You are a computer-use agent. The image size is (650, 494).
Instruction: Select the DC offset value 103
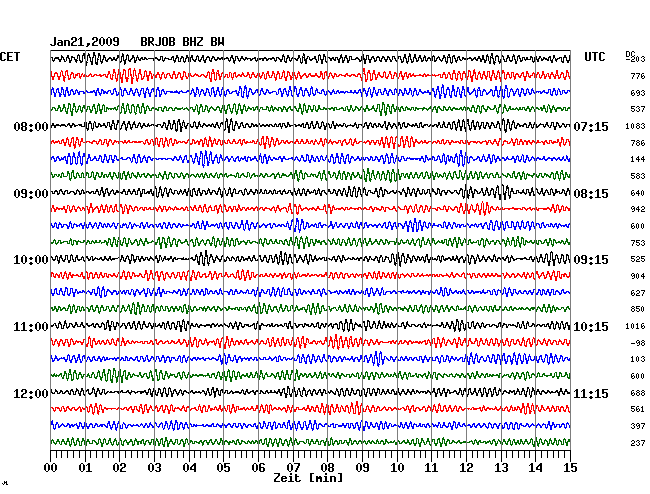638,359
